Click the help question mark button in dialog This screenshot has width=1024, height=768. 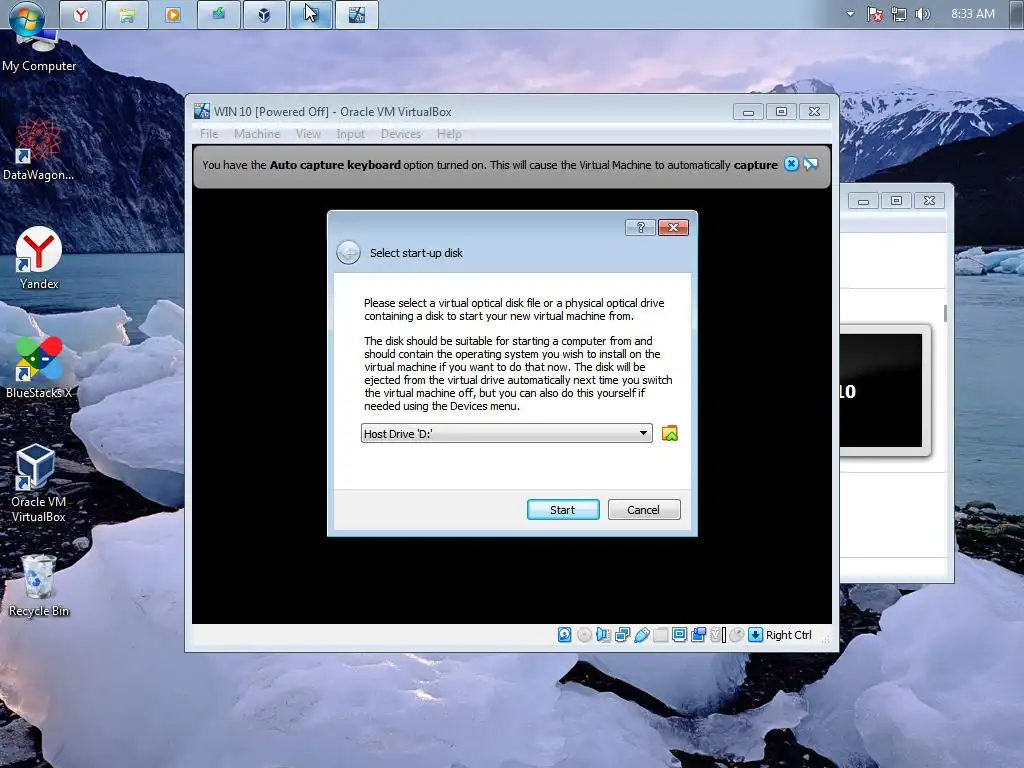640,227
